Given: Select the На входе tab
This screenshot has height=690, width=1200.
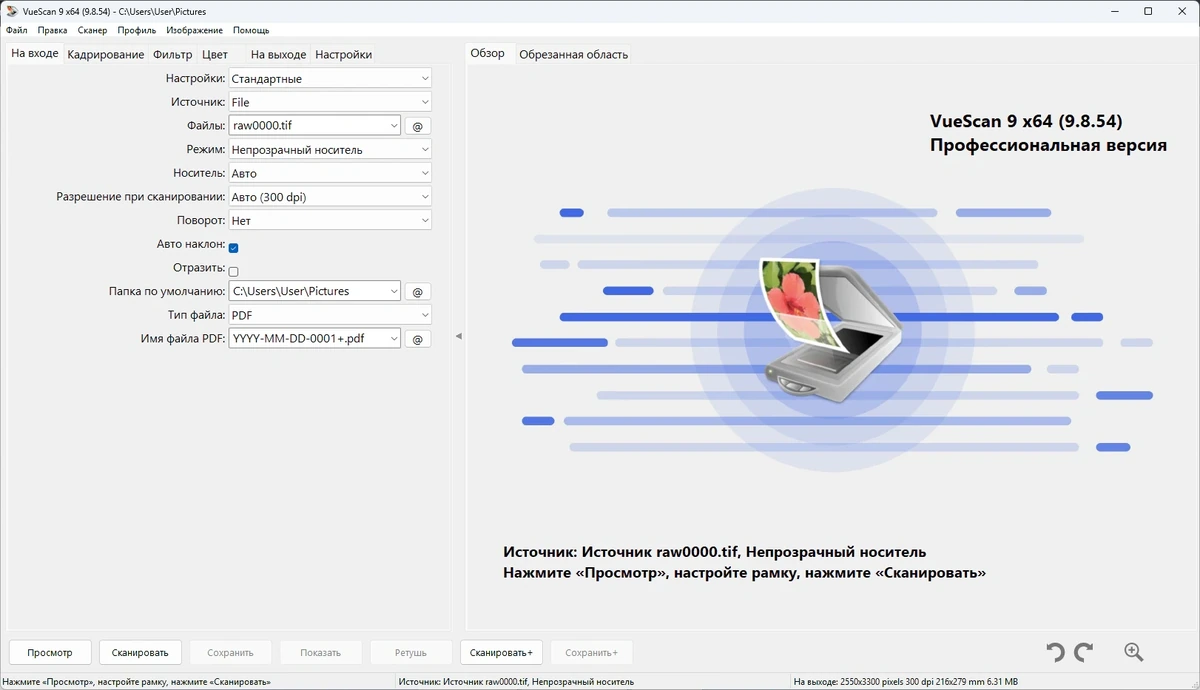Looking at the screenshot, I should coord(35,54).
